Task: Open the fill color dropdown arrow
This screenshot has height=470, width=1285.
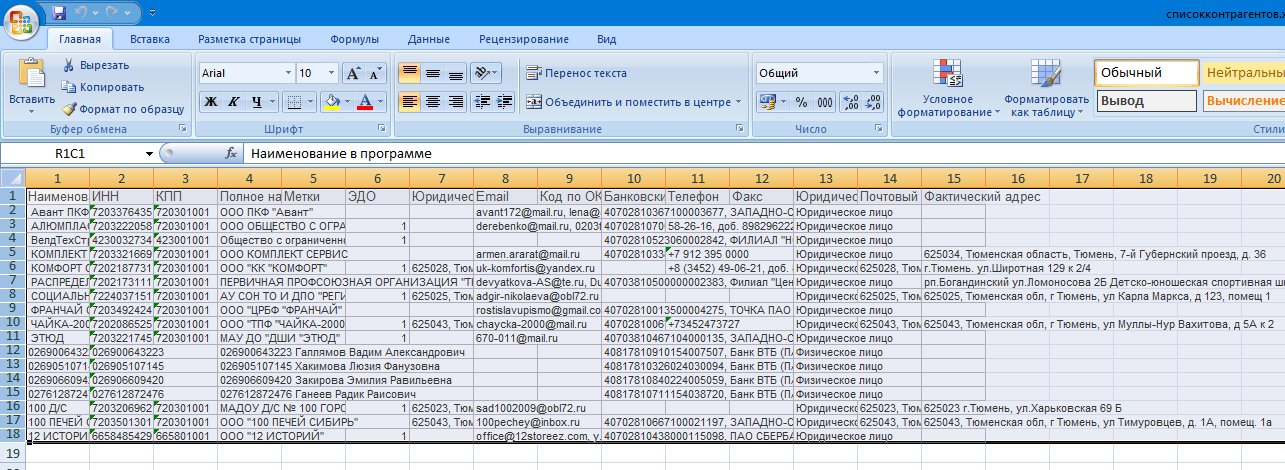Action: pos(348,101)
